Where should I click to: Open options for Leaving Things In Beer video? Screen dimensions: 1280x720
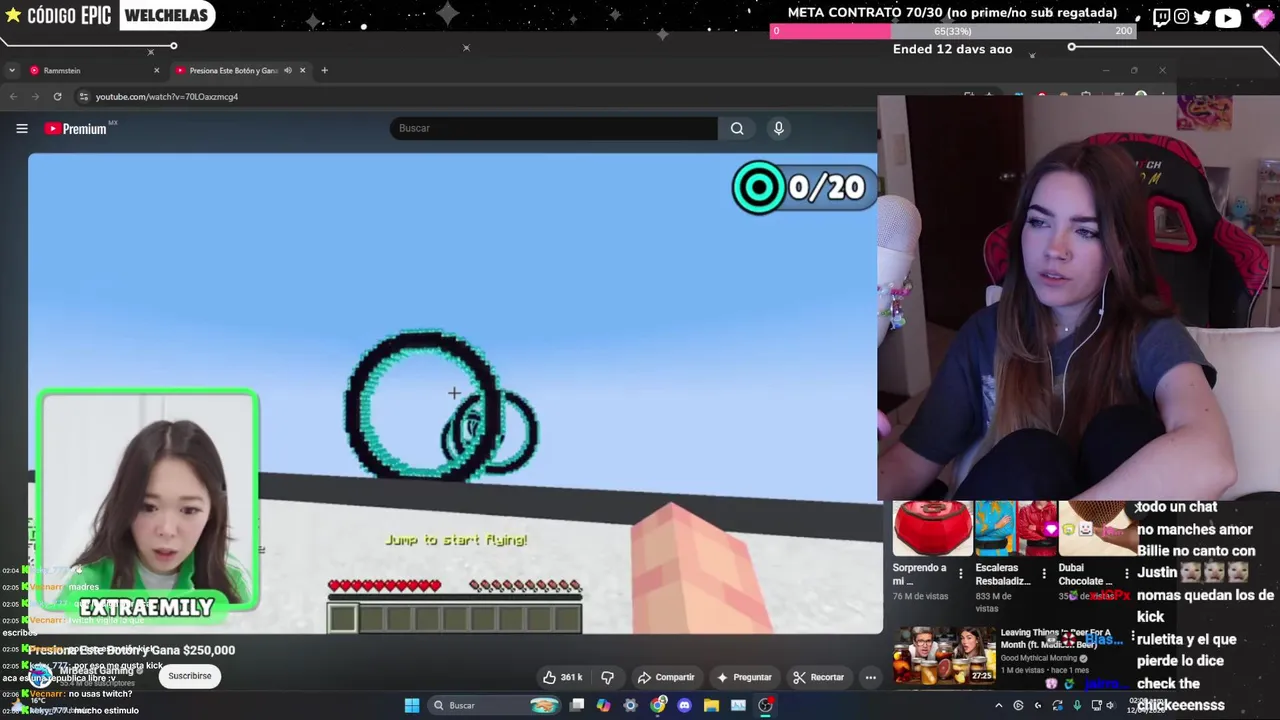(x=1133, y=637)
